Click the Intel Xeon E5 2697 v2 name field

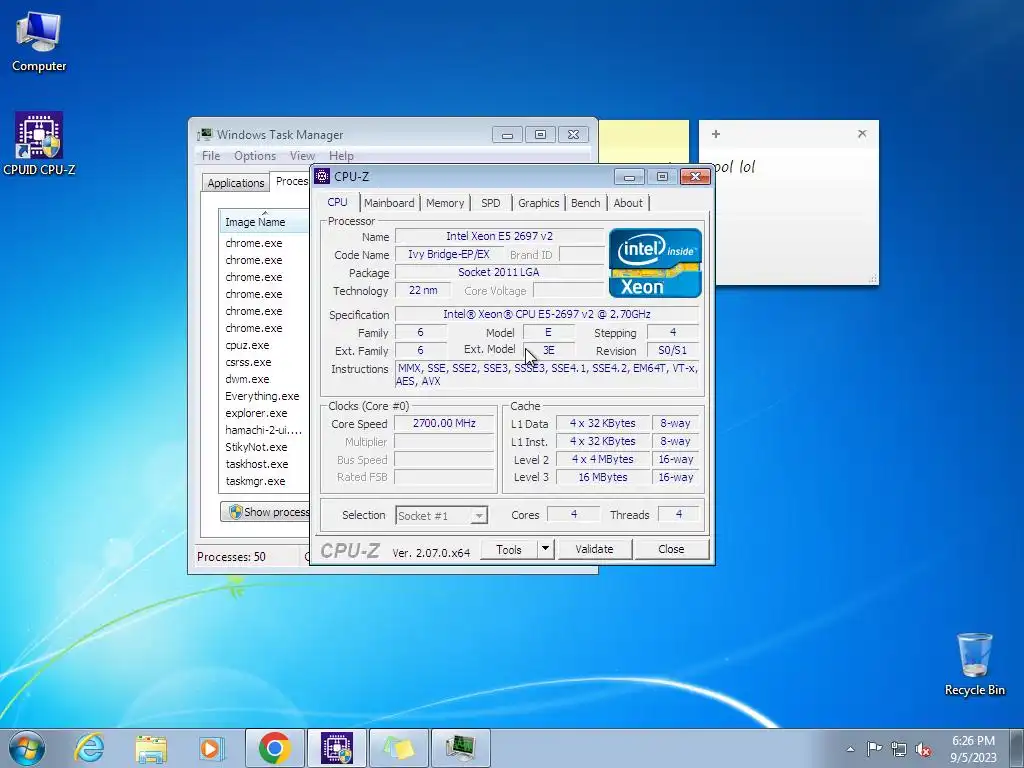point(500,236)
